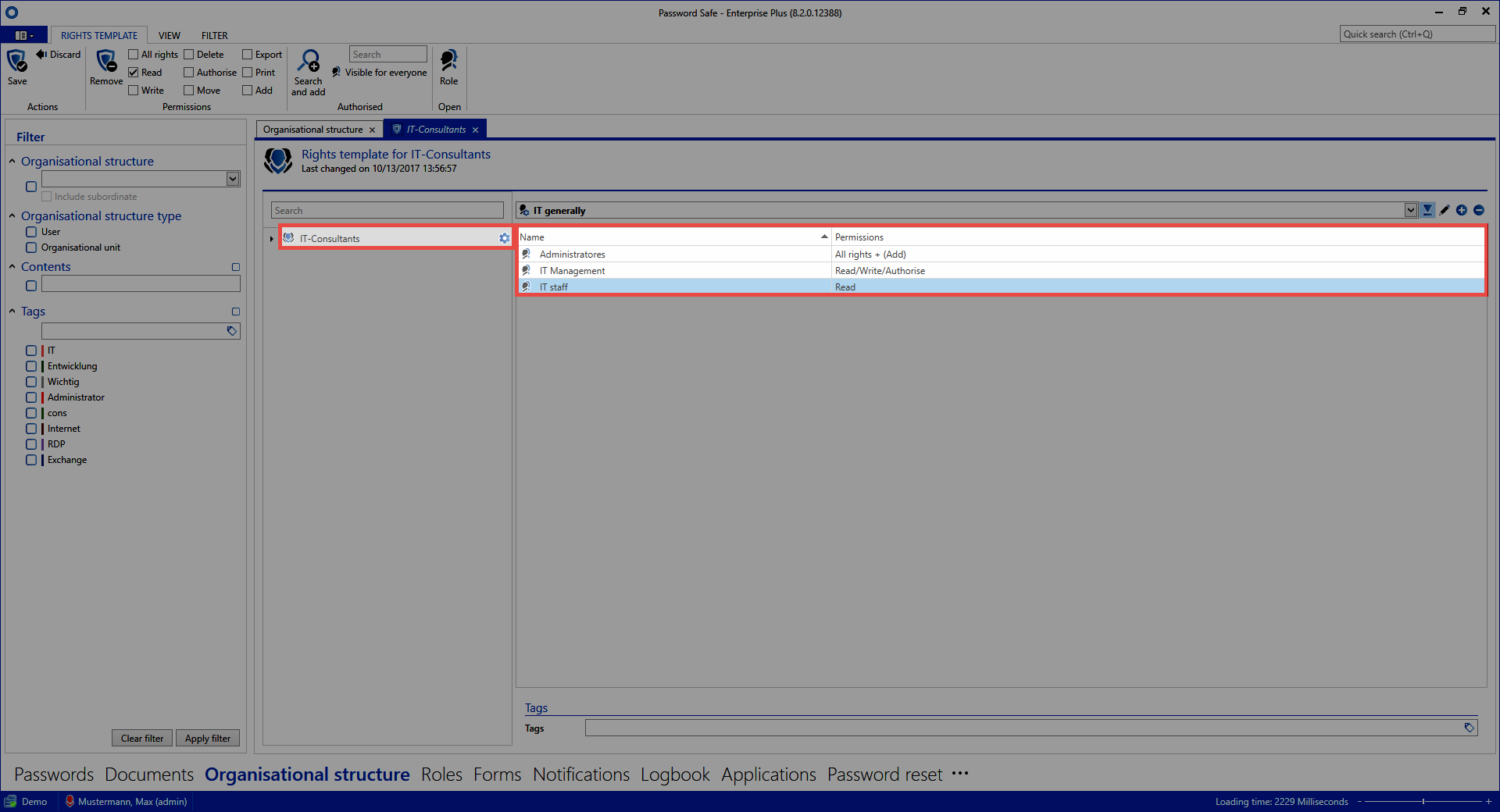
Task: Click the Clear filter button
Action: [142, 739]
